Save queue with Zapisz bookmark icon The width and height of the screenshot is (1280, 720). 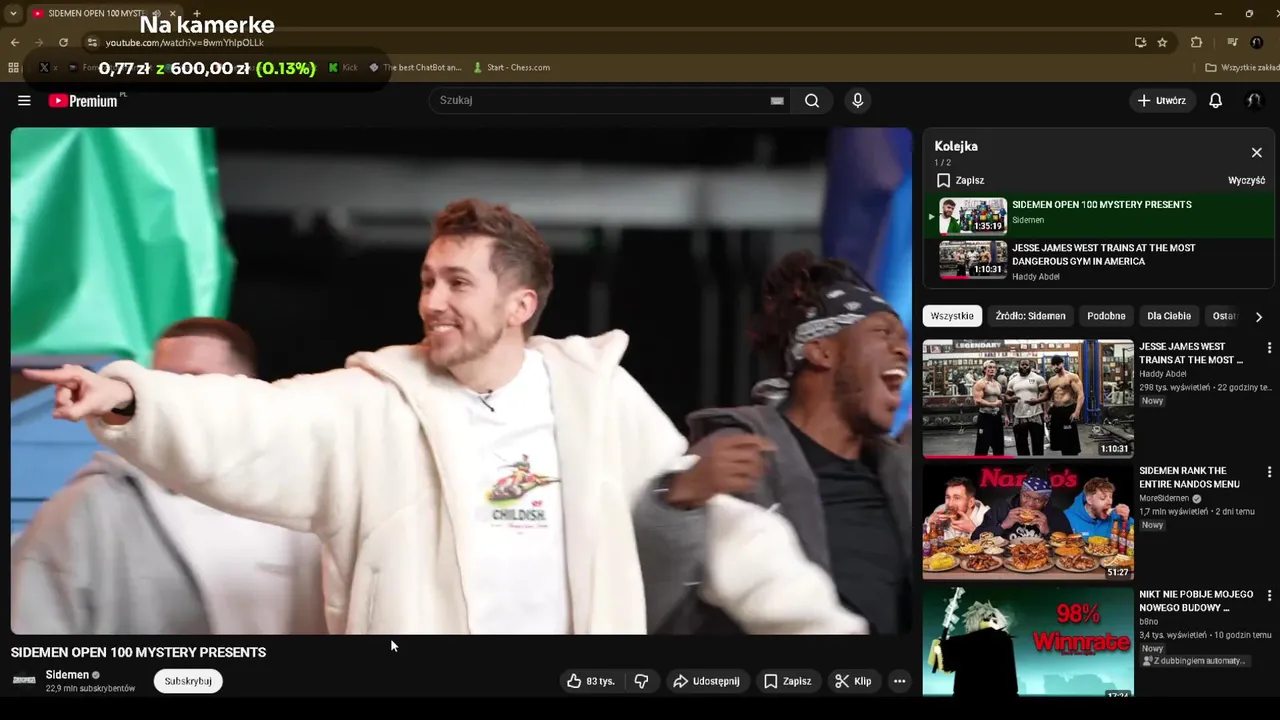(960, 180)
